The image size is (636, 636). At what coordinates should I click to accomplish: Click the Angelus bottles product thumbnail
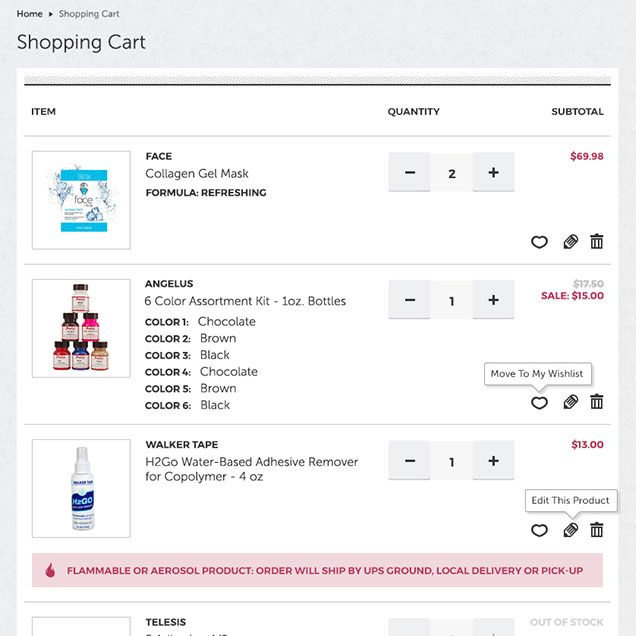81,328
